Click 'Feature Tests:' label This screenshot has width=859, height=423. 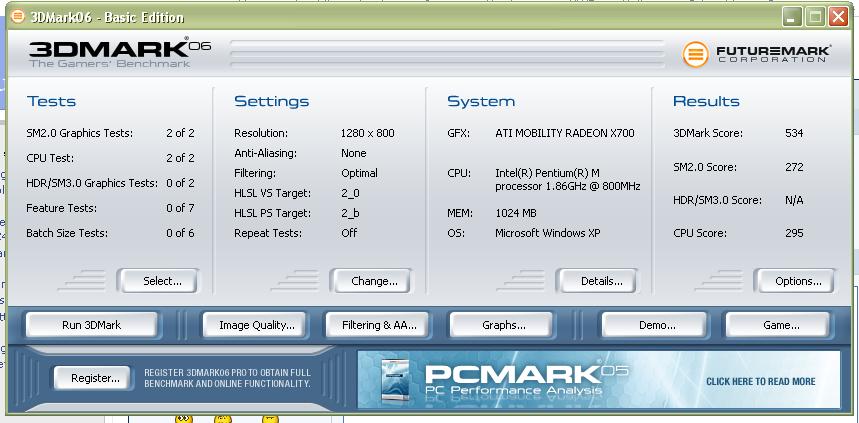[x=61, y=208]
